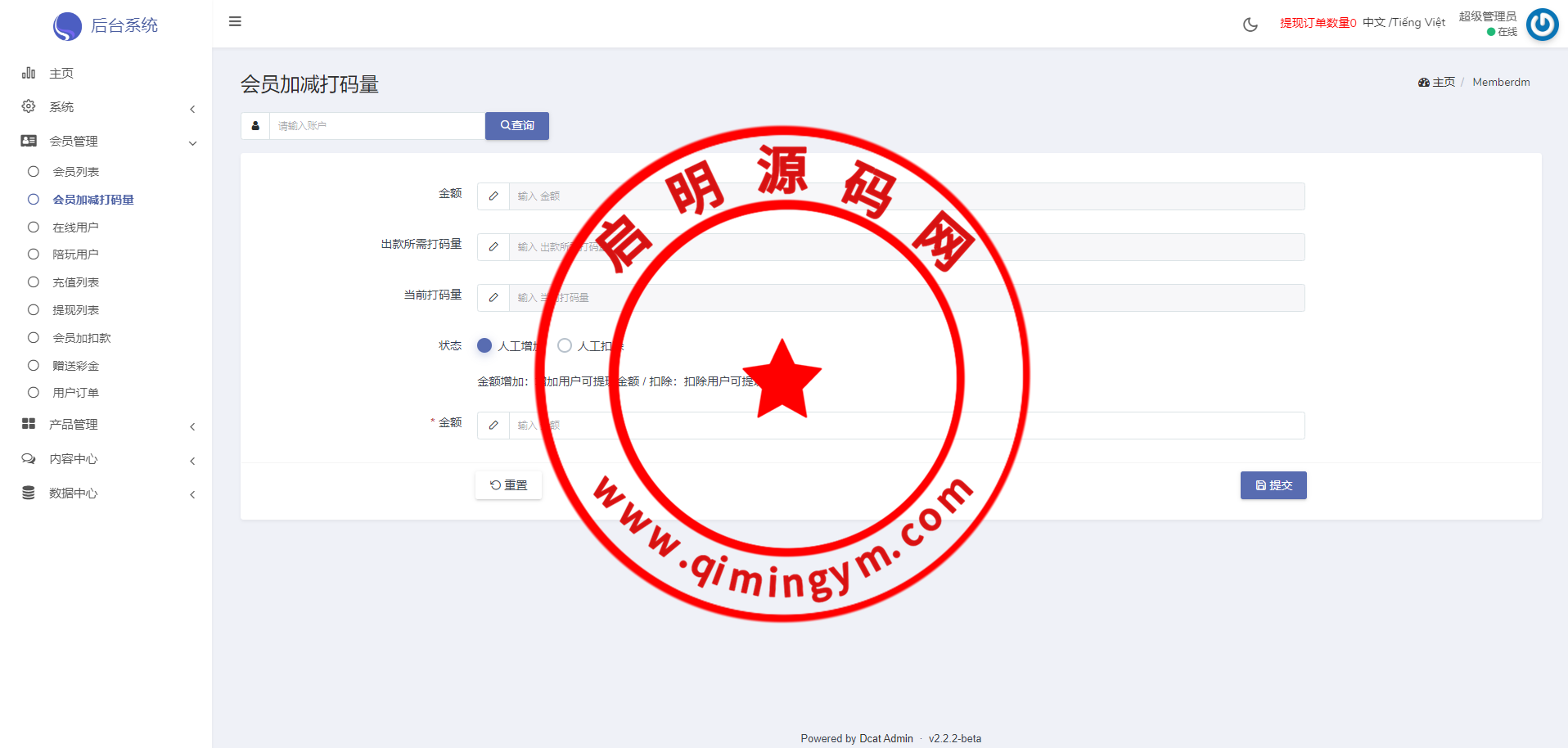Open 充值列表 in the sidebar
This screenshot has width=1568, height=748.
[75, 282]
